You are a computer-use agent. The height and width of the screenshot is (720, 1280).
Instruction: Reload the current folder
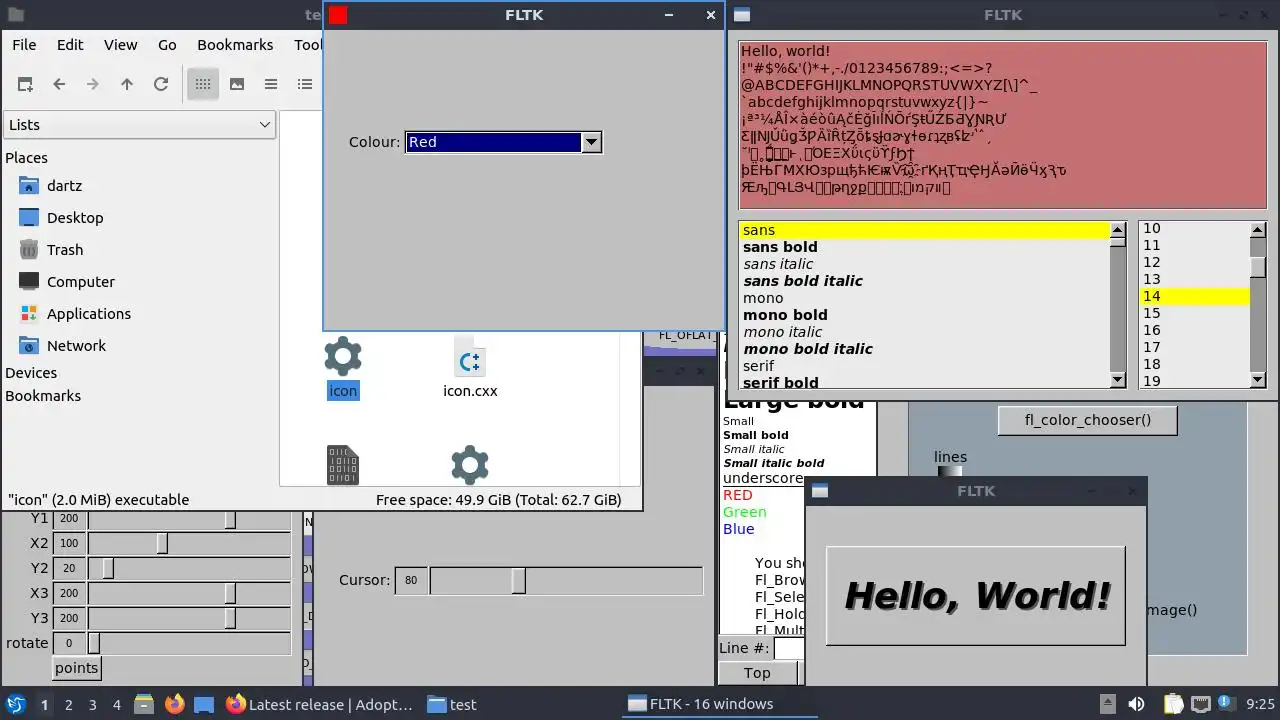click(x=161, y=84)
